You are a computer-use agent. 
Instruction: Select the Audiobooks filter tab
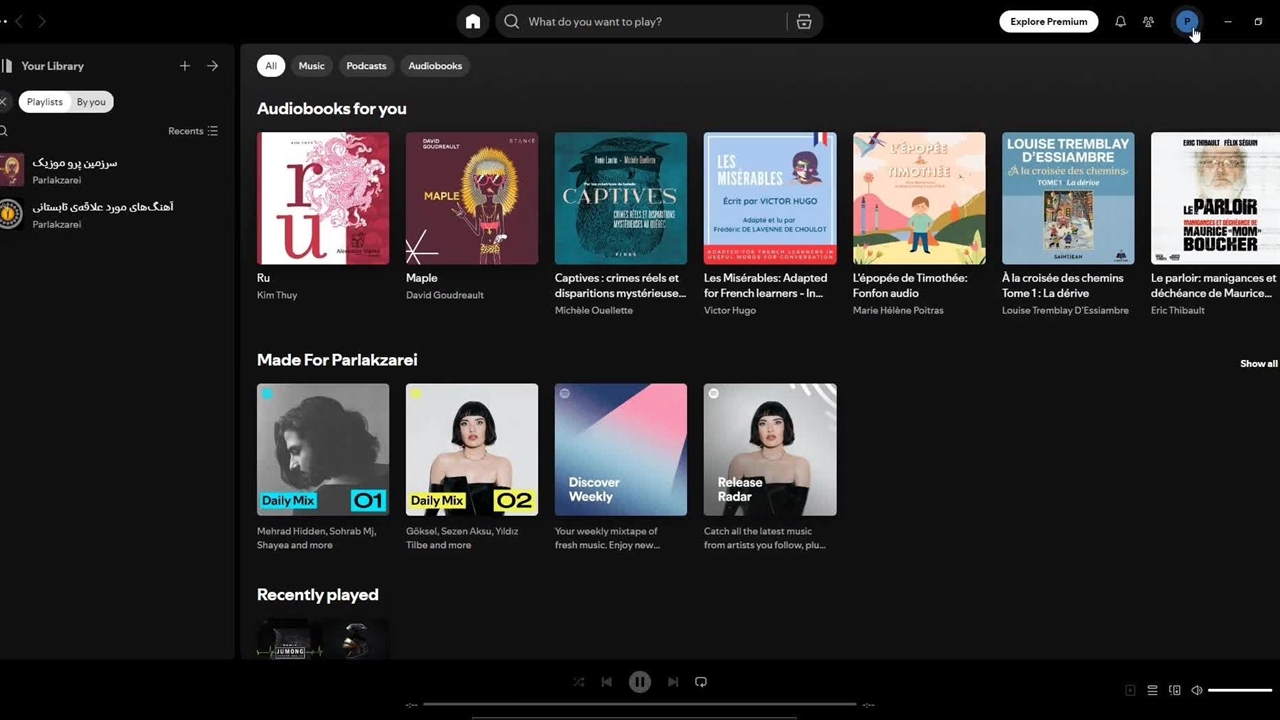click(x=435, y=66)
